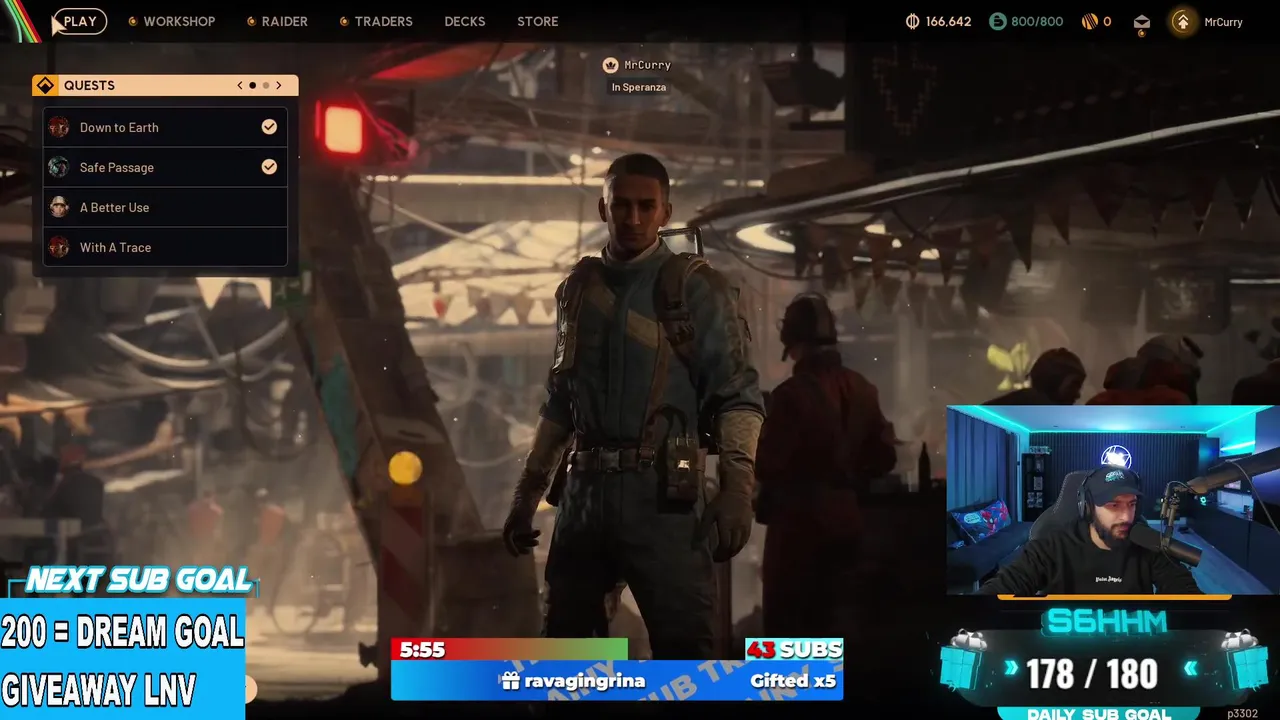Click the 800/800 token balance

[1037, 21]
